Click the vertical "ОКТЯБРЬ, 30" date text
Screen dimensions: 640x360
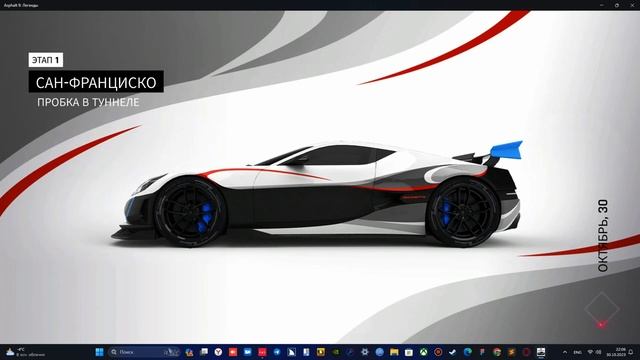[603, 236]
